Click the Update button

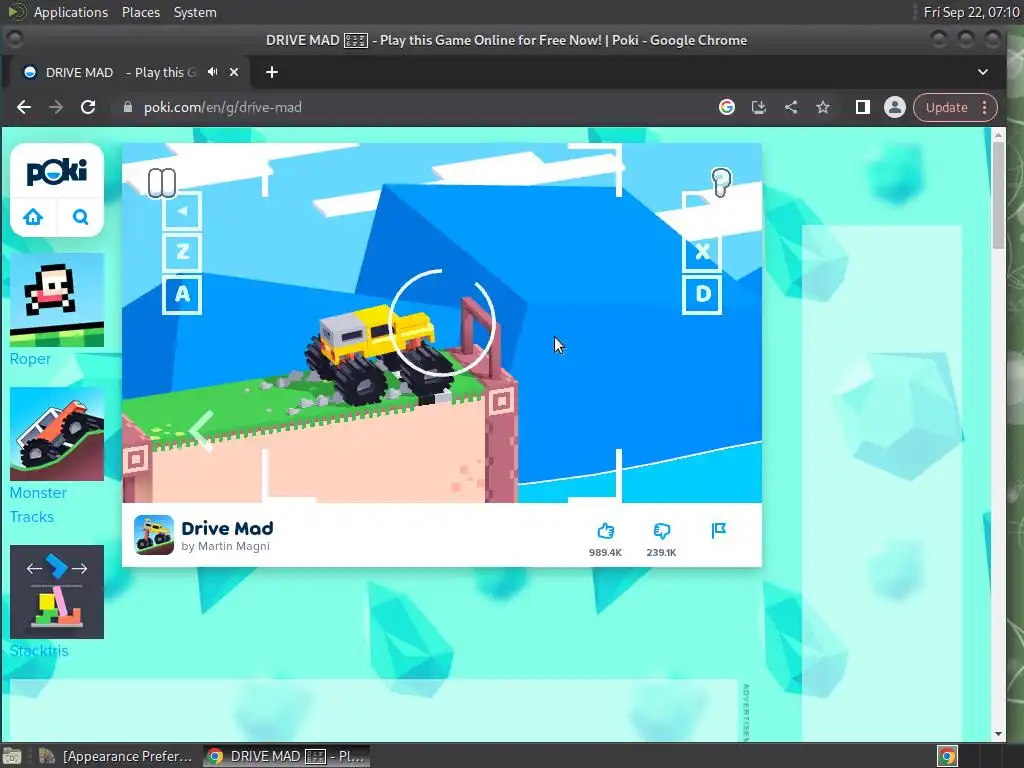click(x=946, y=107)
